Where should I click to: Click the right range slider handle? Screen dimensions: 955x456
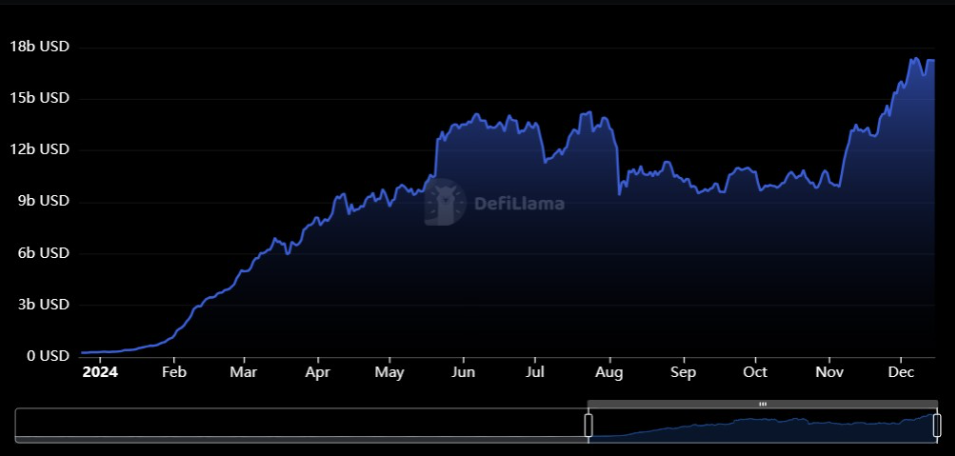coord(937,425)
